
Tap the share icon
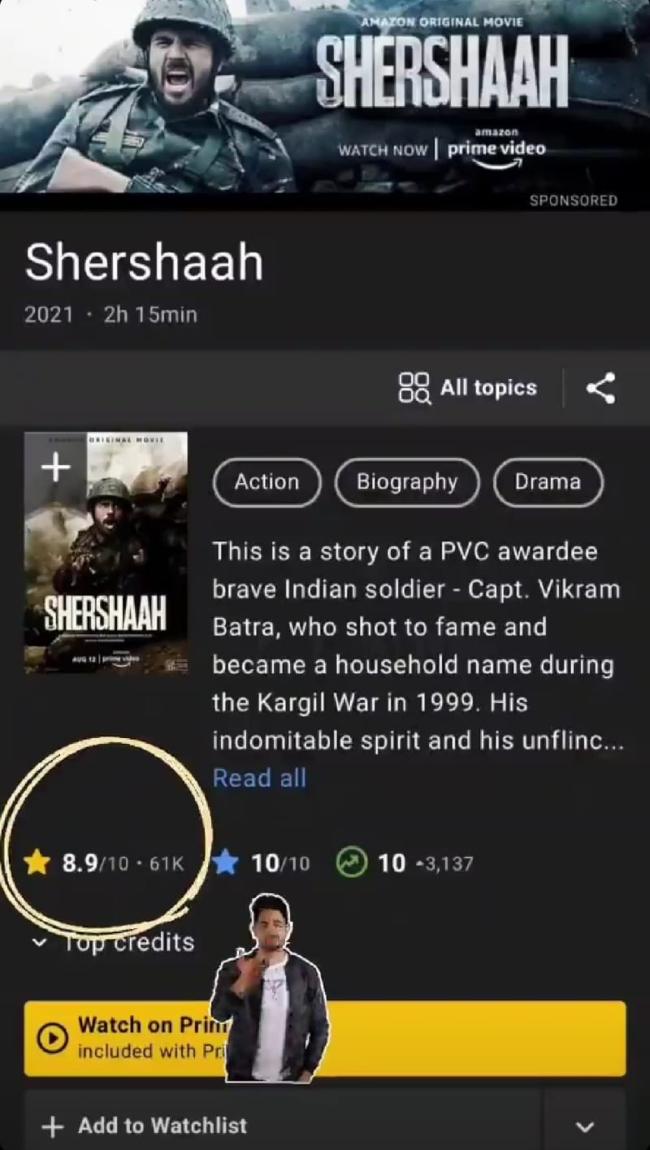[x=601, y=388]
